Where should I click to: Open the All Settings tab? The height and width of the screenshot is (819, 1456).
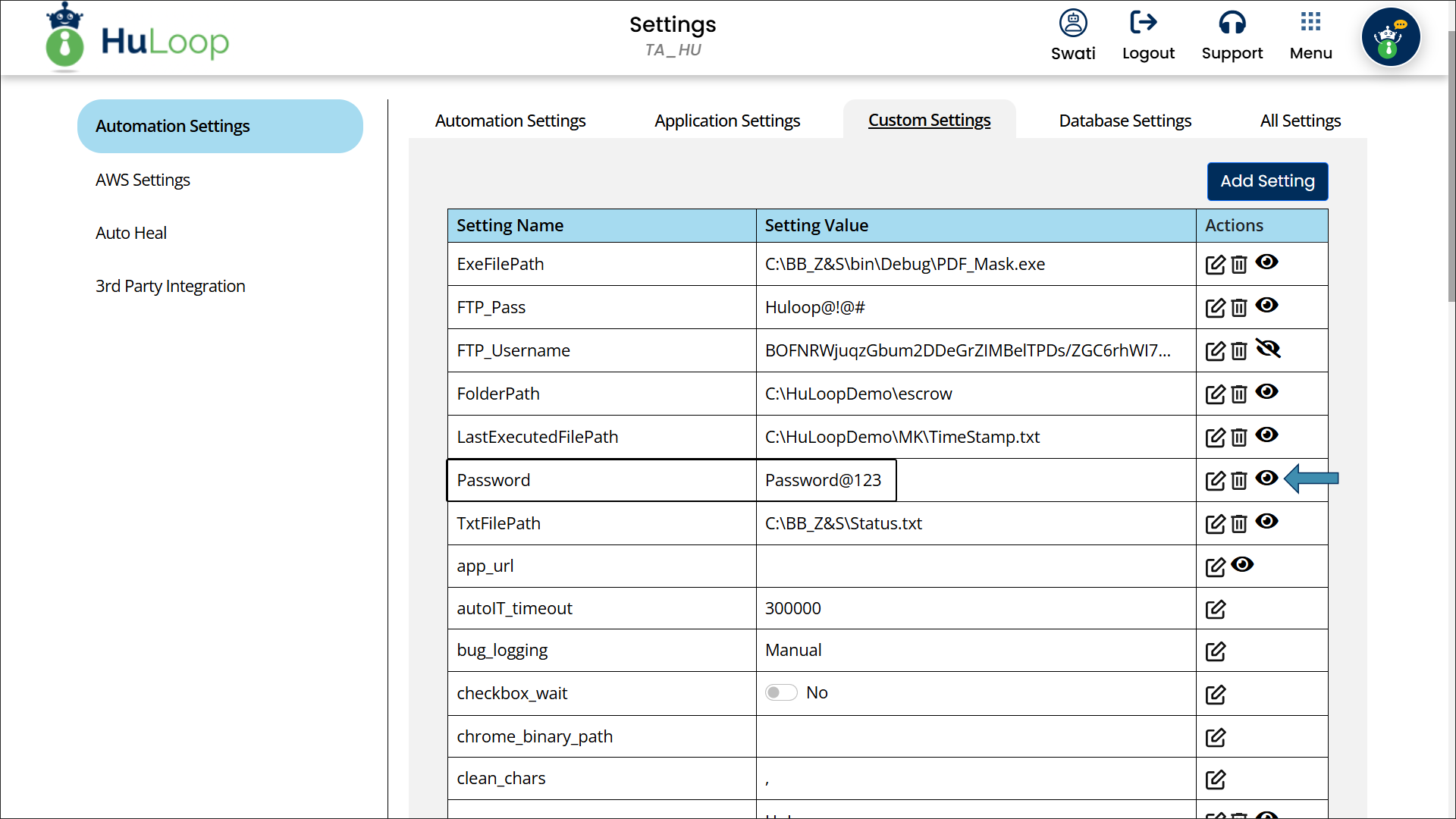click(1300, 121)
